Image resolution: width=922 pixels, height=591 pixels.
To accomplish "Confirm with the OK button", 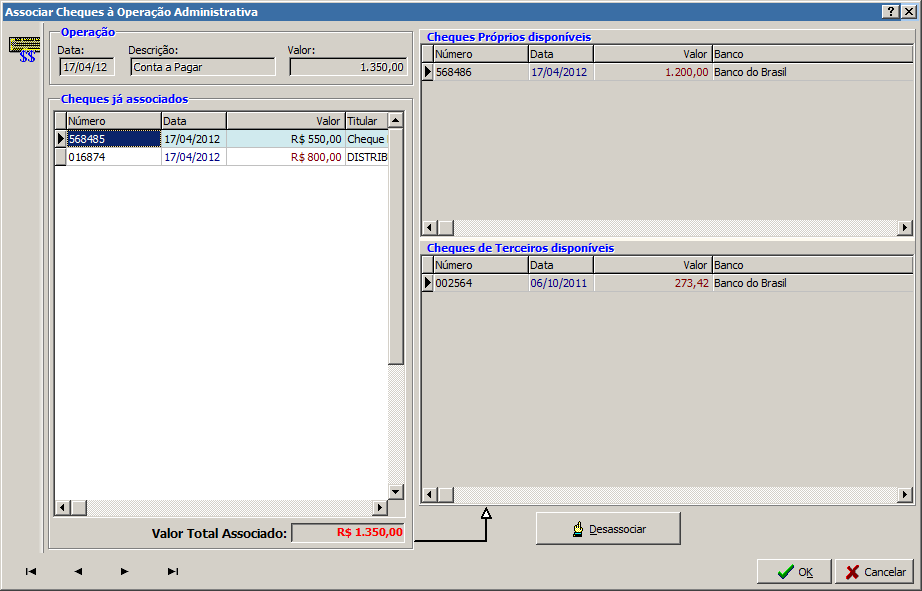I will pyautogui.click(x=794, y=572).
